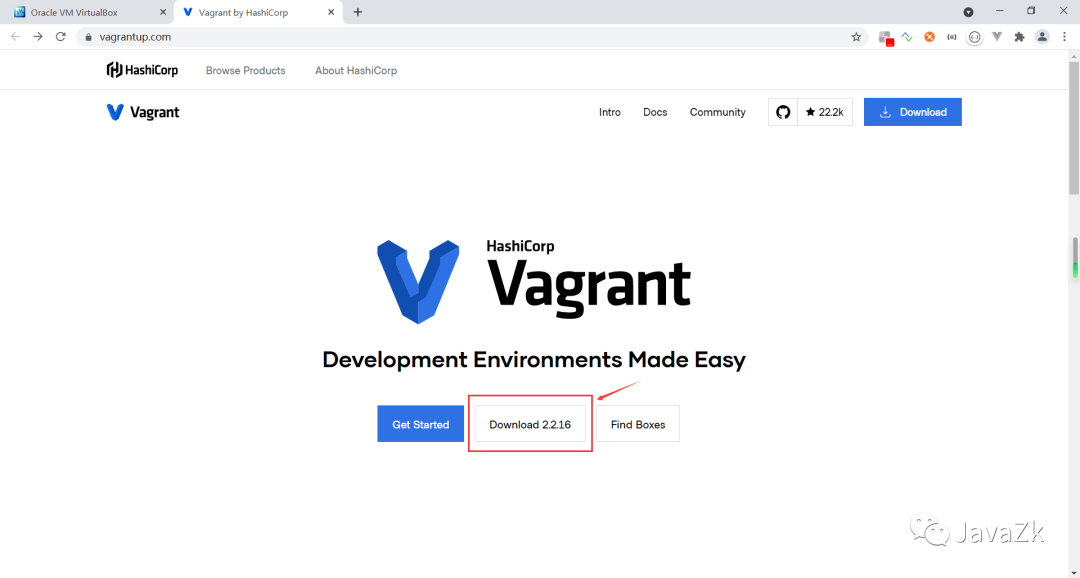Go forward in browser history
Viewport: 1080px width, 578px height.
point(38,37)
